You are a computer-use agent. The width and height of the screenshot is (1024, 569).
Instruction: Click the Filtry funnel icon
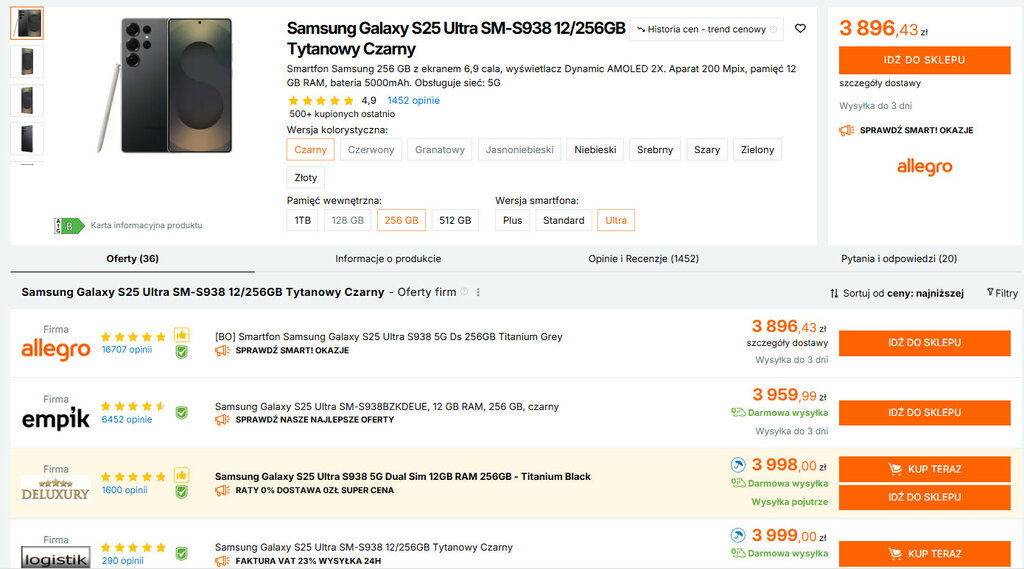[x=990, y=292]
